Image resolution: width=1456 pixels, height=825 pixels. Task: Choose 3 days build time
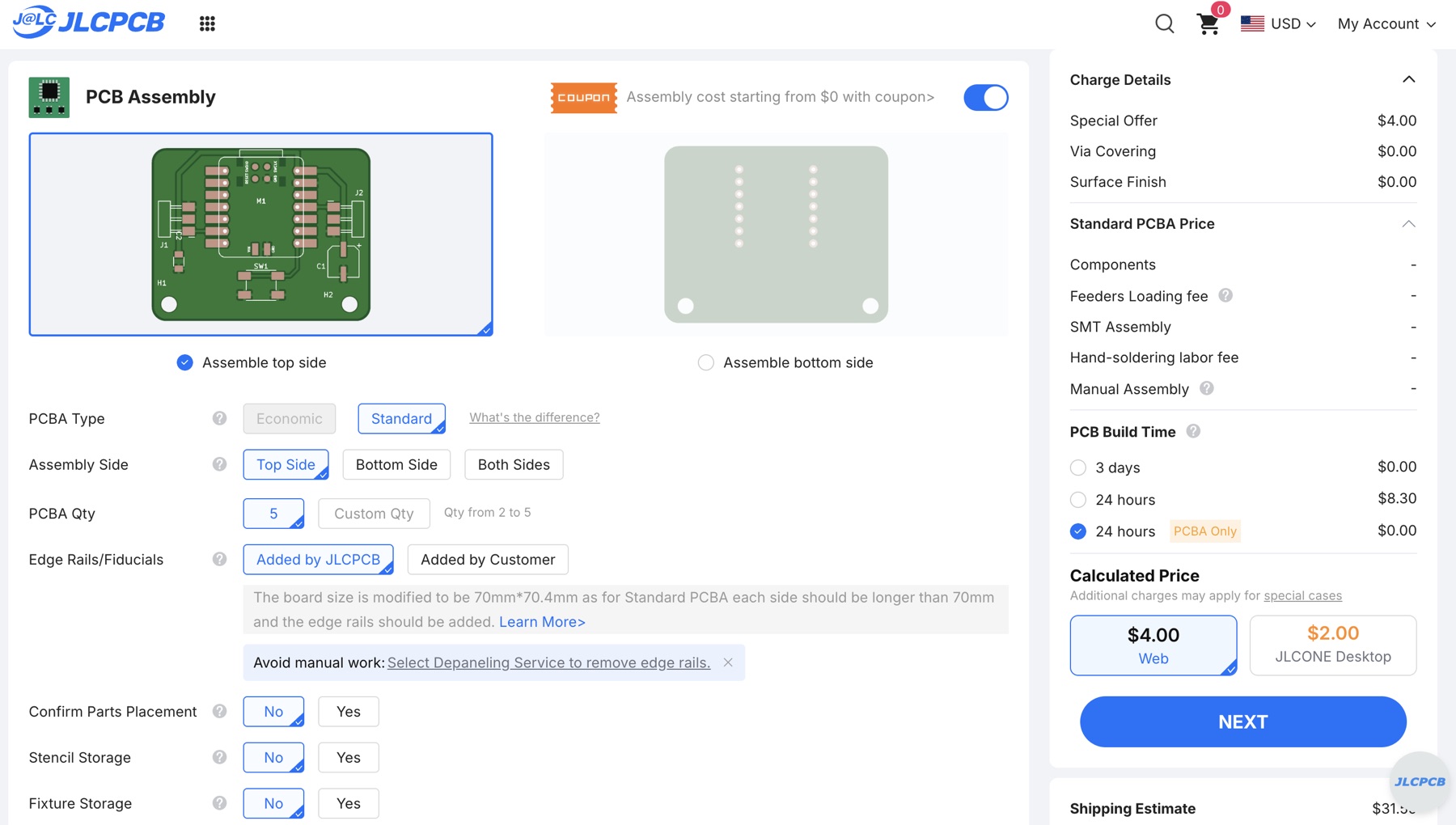[x=1078, y=467]
